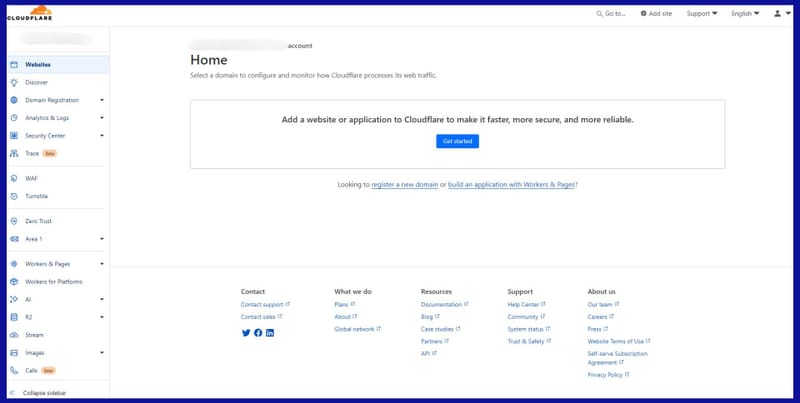Screen dimensions: 800x403
Task: Click the Get started button
Action: 457,141
